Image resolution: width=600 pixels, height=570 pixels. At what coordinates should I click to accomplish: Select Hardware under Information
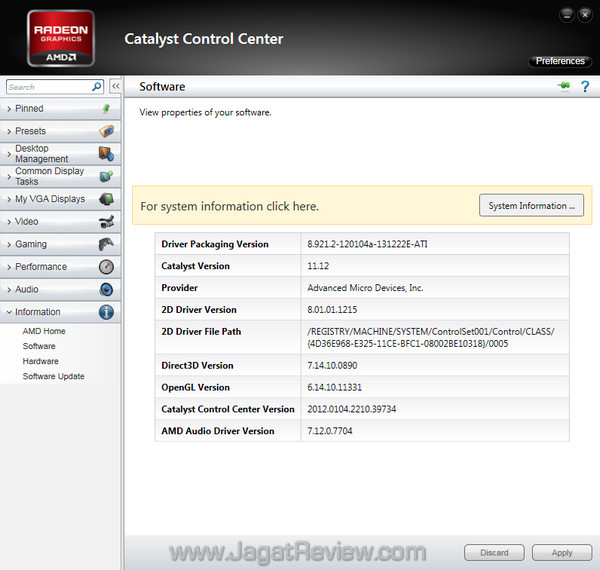(x=41, y=361)
